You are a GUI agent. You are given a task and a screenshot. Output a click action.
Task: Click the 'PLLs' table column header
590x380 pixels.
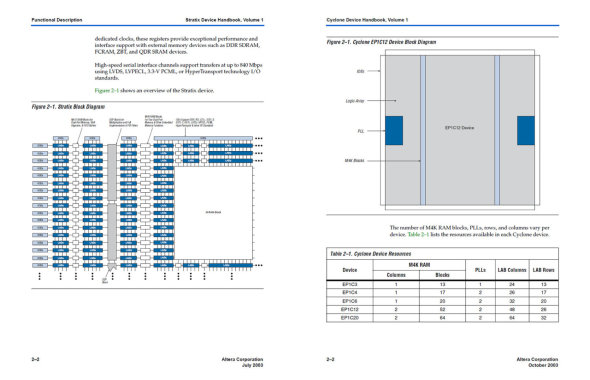(481, 270)
